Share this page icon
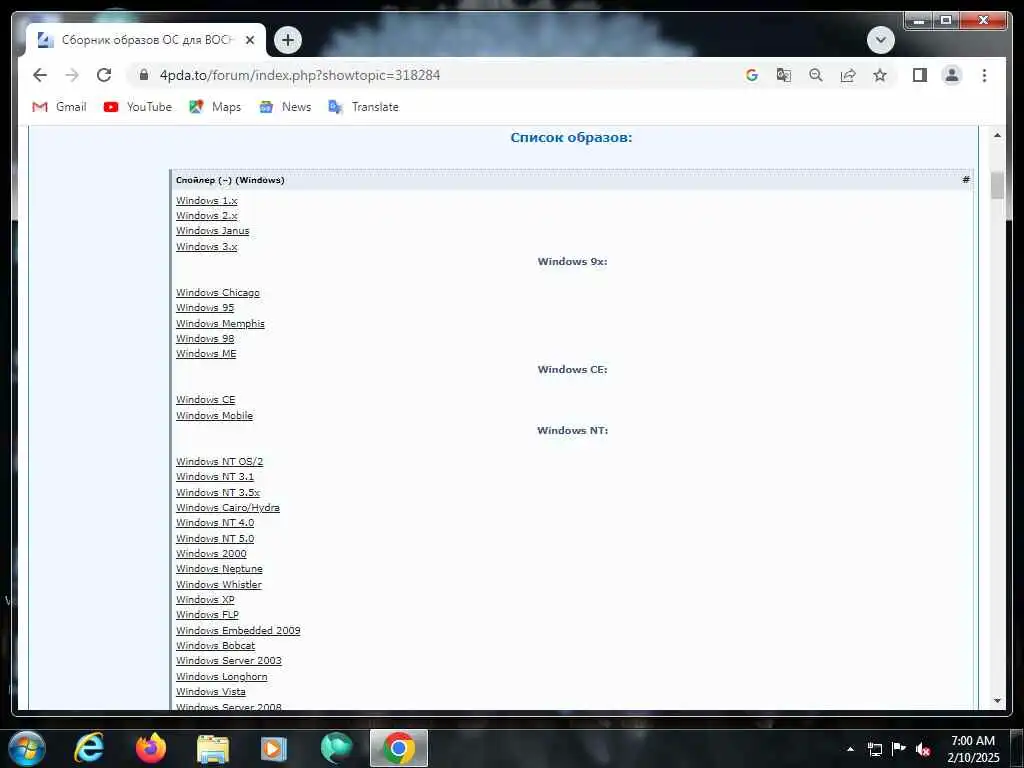Viewport: 1024px width, 768px height. (848, 75)
